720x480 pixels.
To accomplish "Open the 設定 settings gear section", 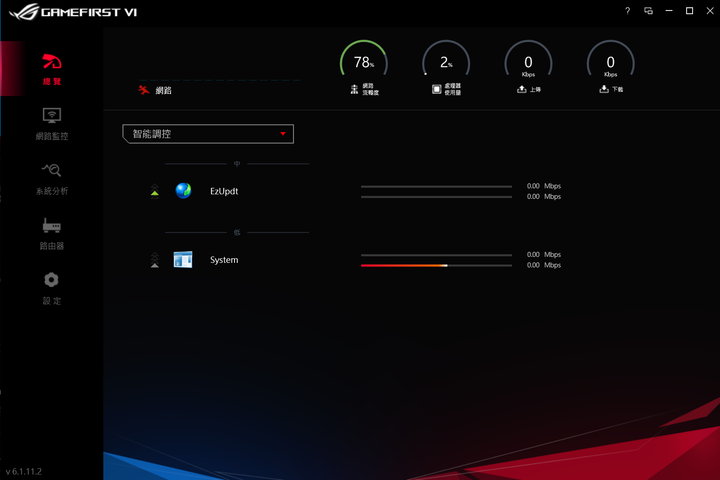I will [51, 289].
